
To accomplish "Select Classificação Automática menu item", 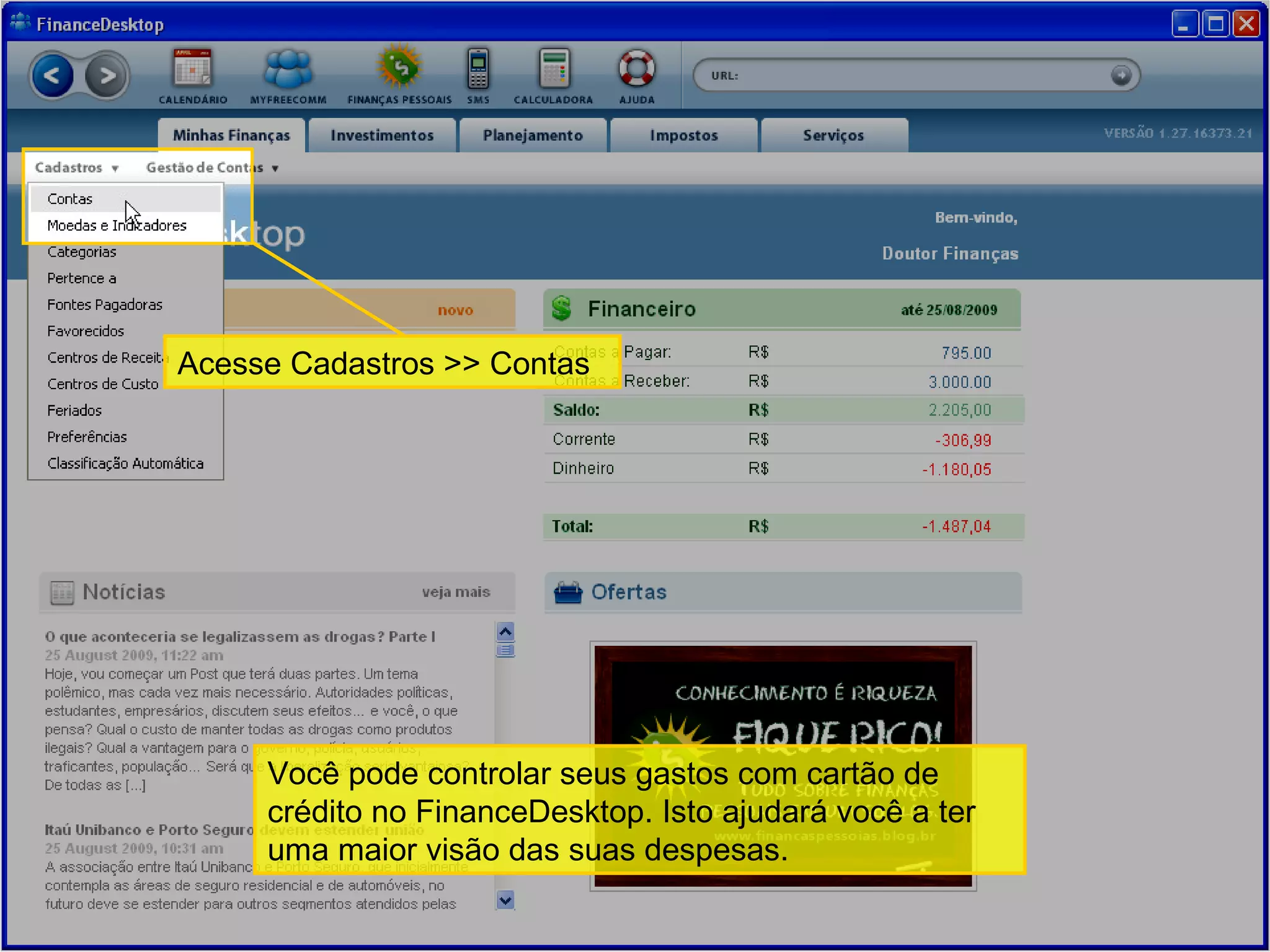I will [x=125, y=464].
